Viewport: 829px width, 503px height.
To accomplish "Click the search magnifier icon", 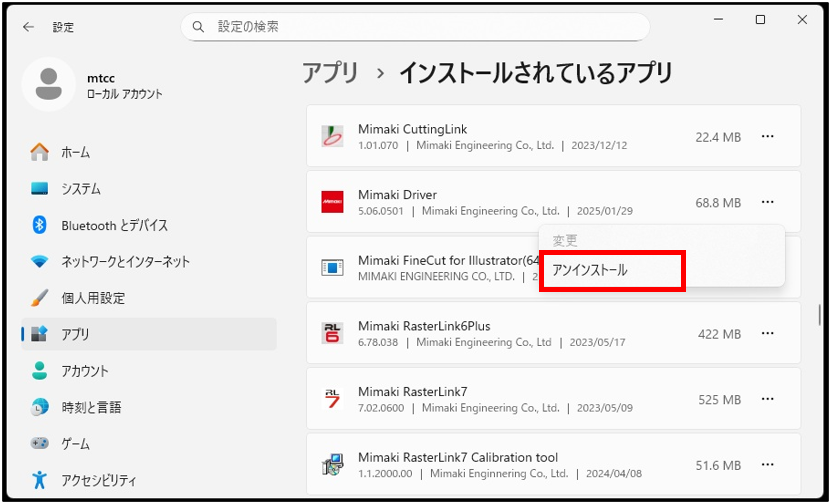I will tap(198, 27).
